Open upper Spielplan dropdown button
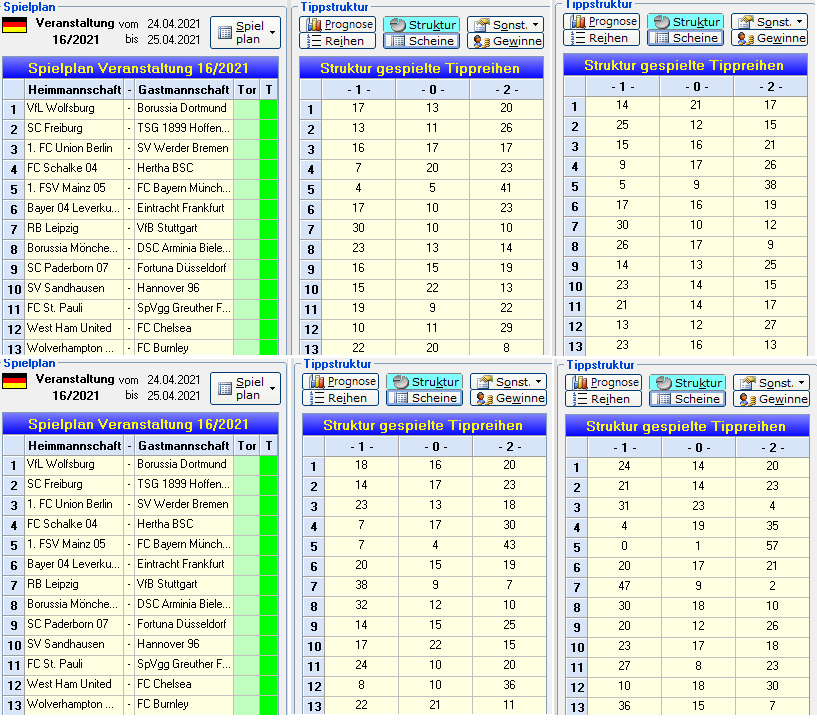Viewport: 817px width, 721px height. coord(245,32)
